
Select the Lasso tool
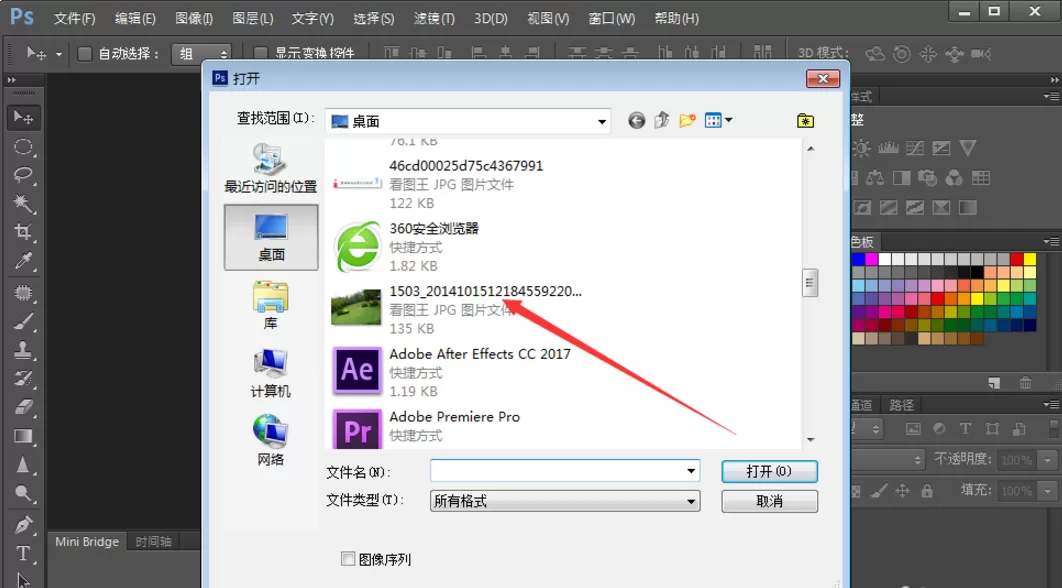tap(23, 175)
